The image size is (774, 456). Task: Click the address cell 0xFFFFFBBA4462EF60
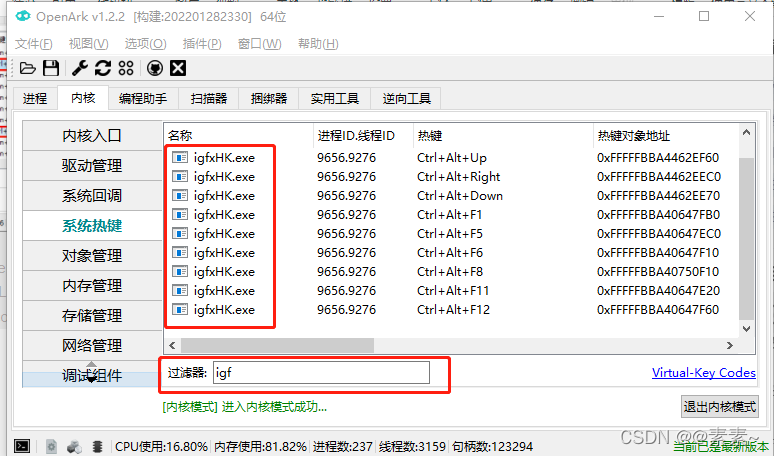(658, 157)
